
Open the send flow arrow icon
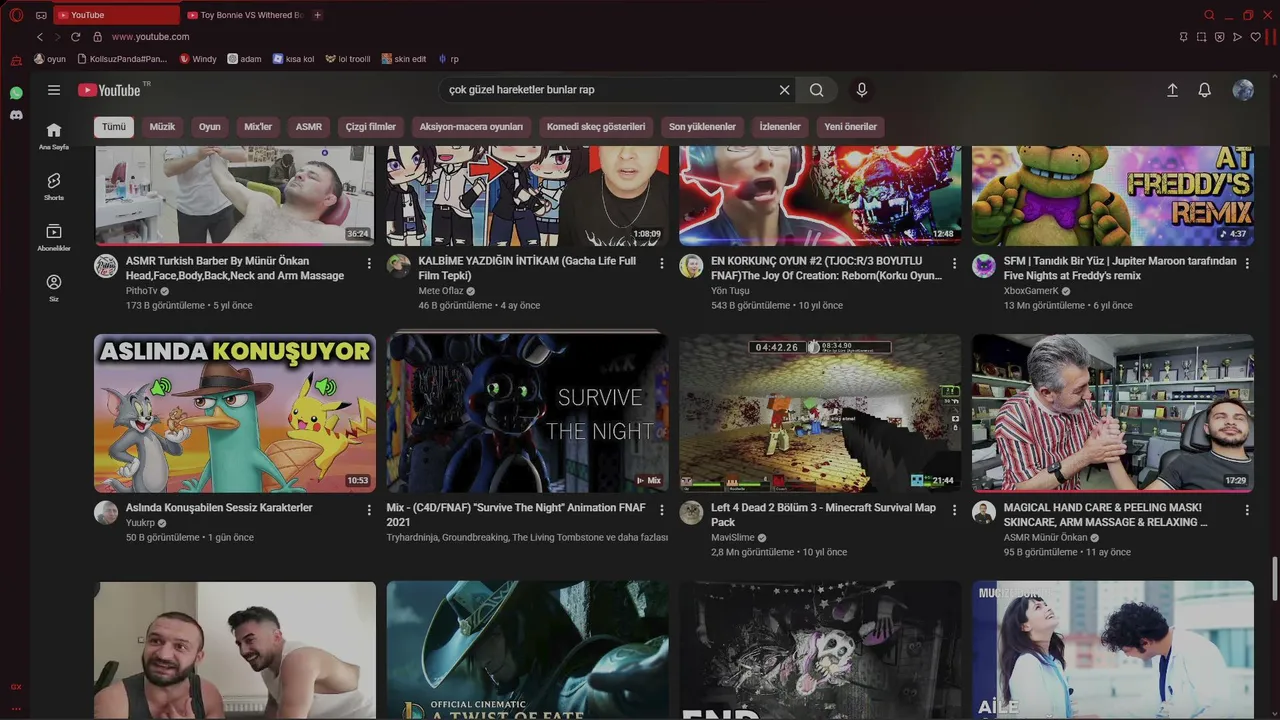click(x=1237, y=37)
